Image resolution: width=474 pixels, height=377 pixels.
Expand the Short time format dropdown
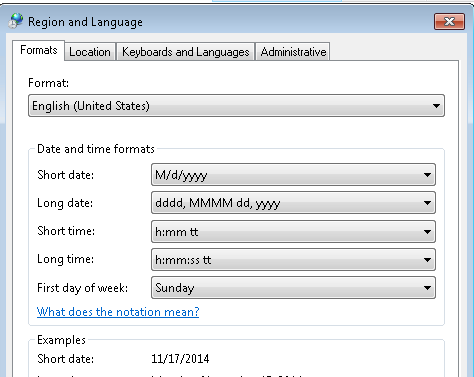293,231
